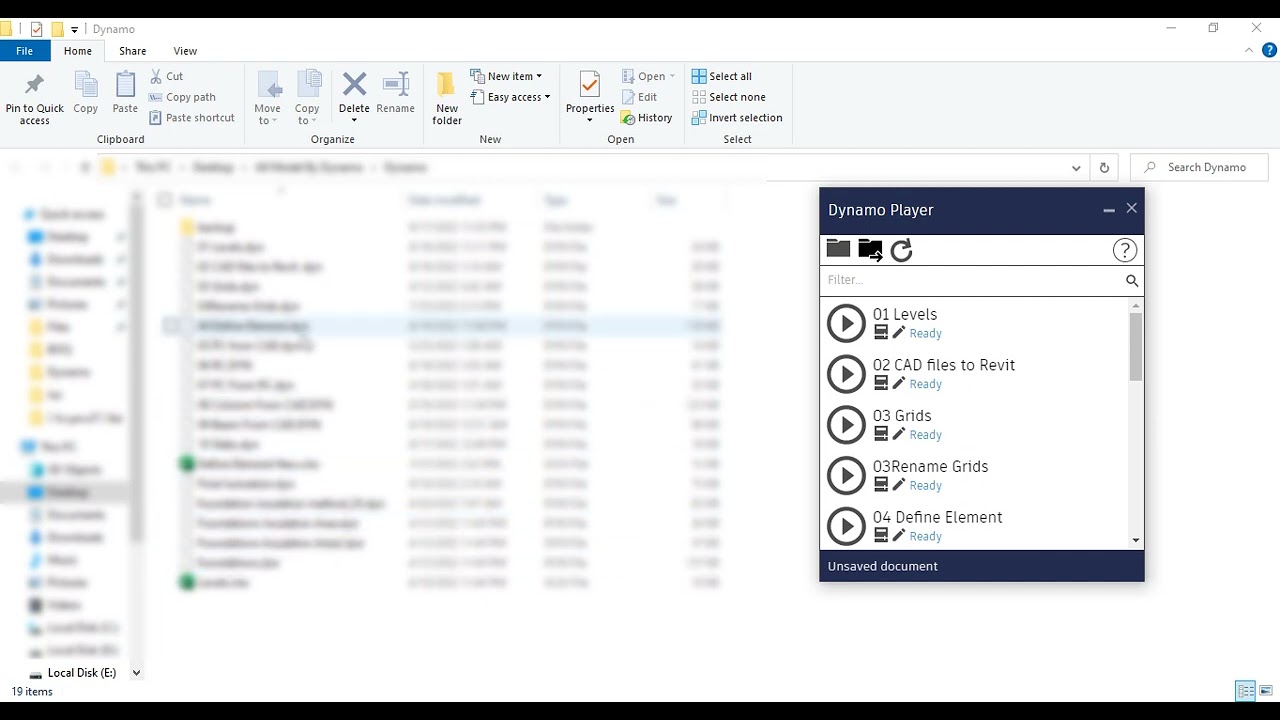Open edit inputs icon for 01 Levels

pos(881,333)
